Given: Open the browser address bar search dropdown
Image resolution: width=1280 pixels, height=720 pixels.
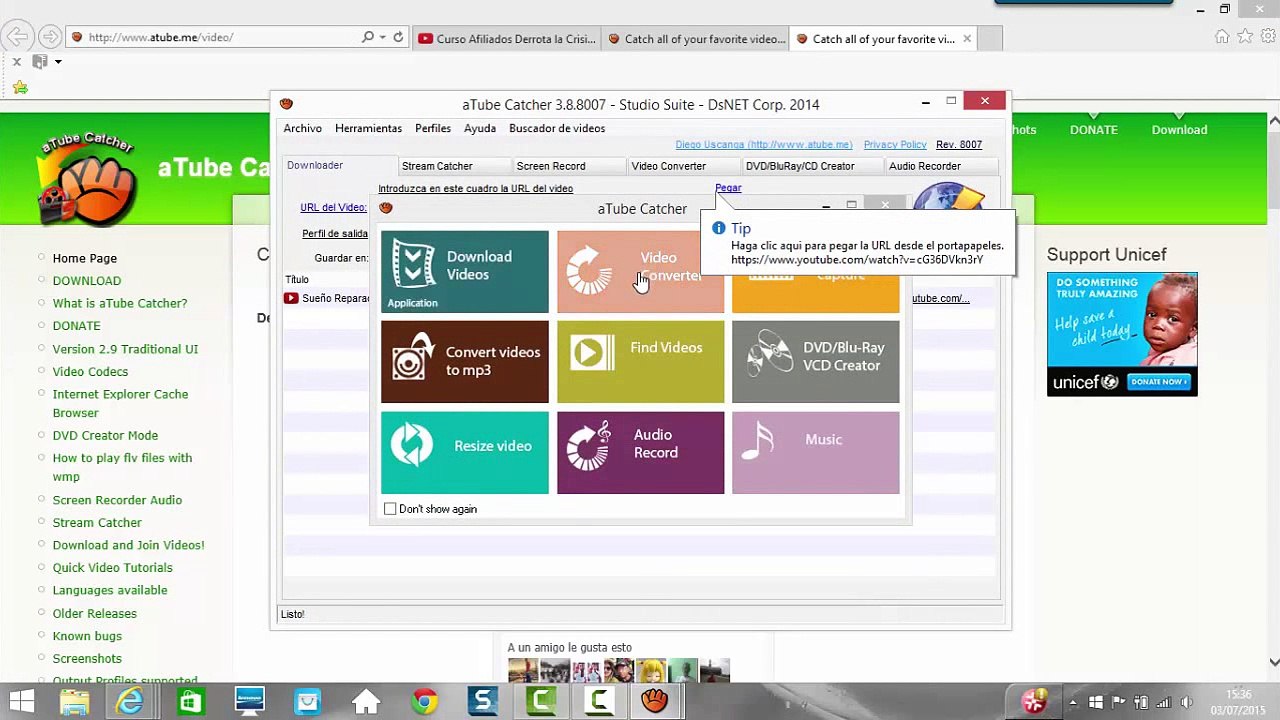Looking at the screenshot, I should click(x=382, y=37).
